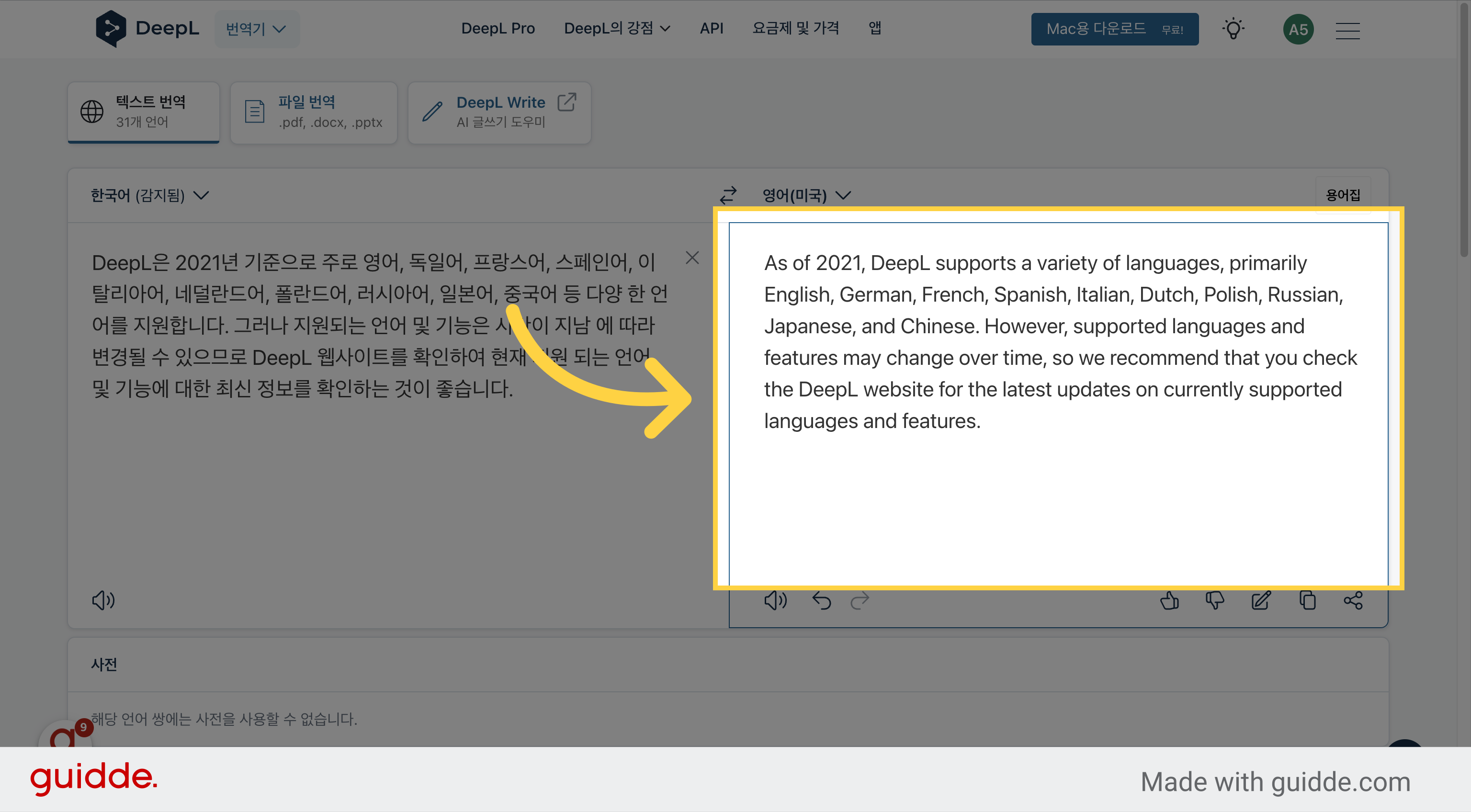Click the pen icon on DeepL Write tab

coord(432,112)
